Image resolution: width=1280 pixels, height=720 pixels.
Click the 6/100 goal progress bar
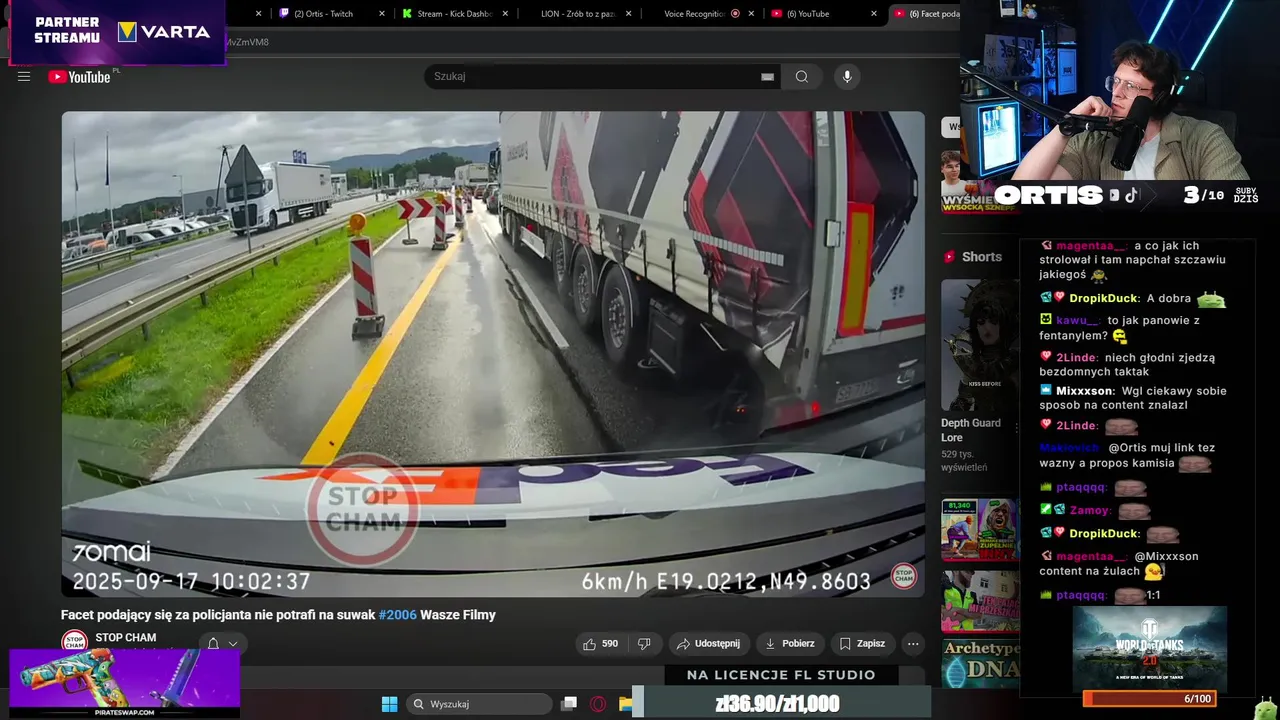(1150, 699)
